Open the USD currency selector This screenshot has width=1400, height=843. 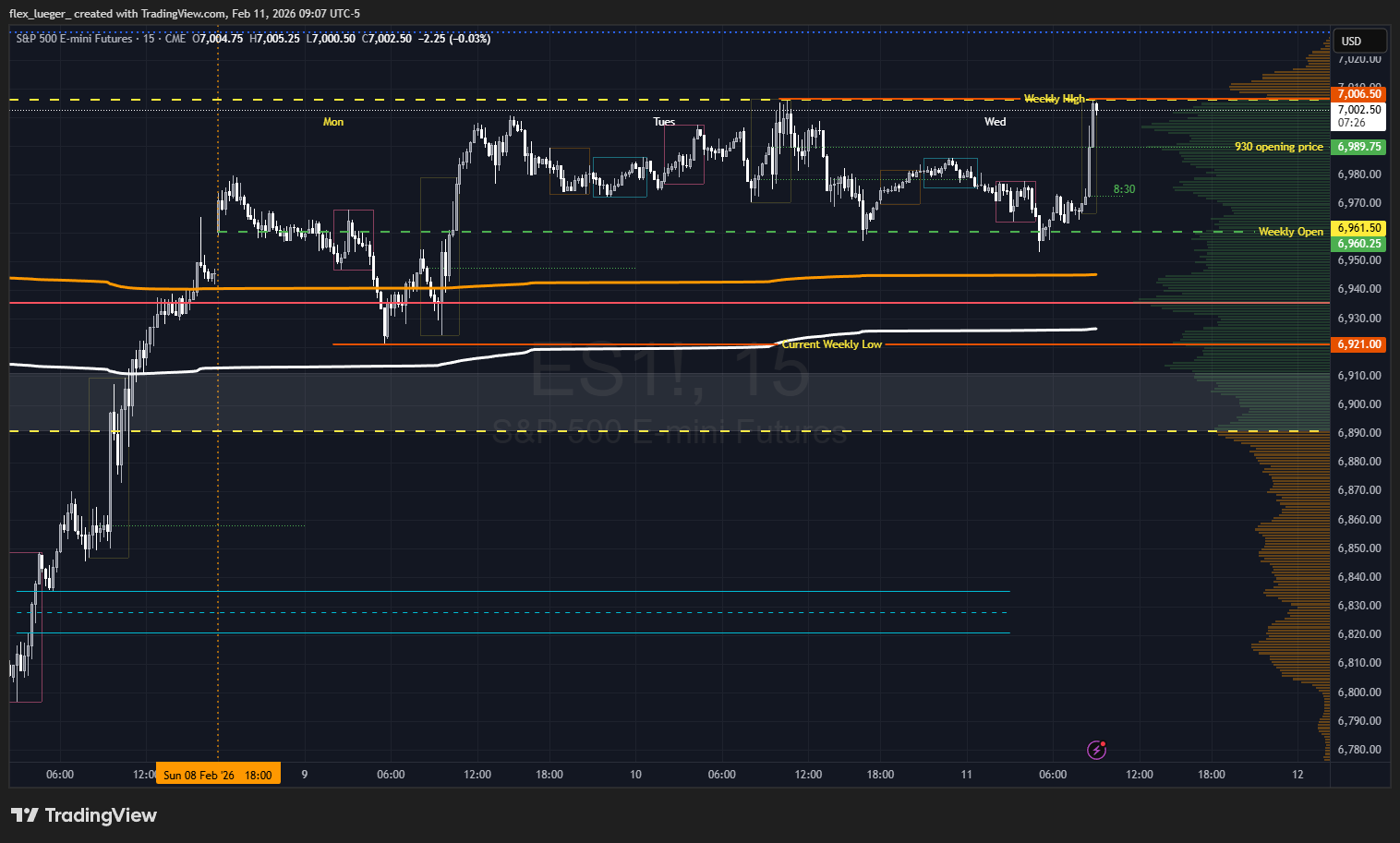pos(1359,42)
